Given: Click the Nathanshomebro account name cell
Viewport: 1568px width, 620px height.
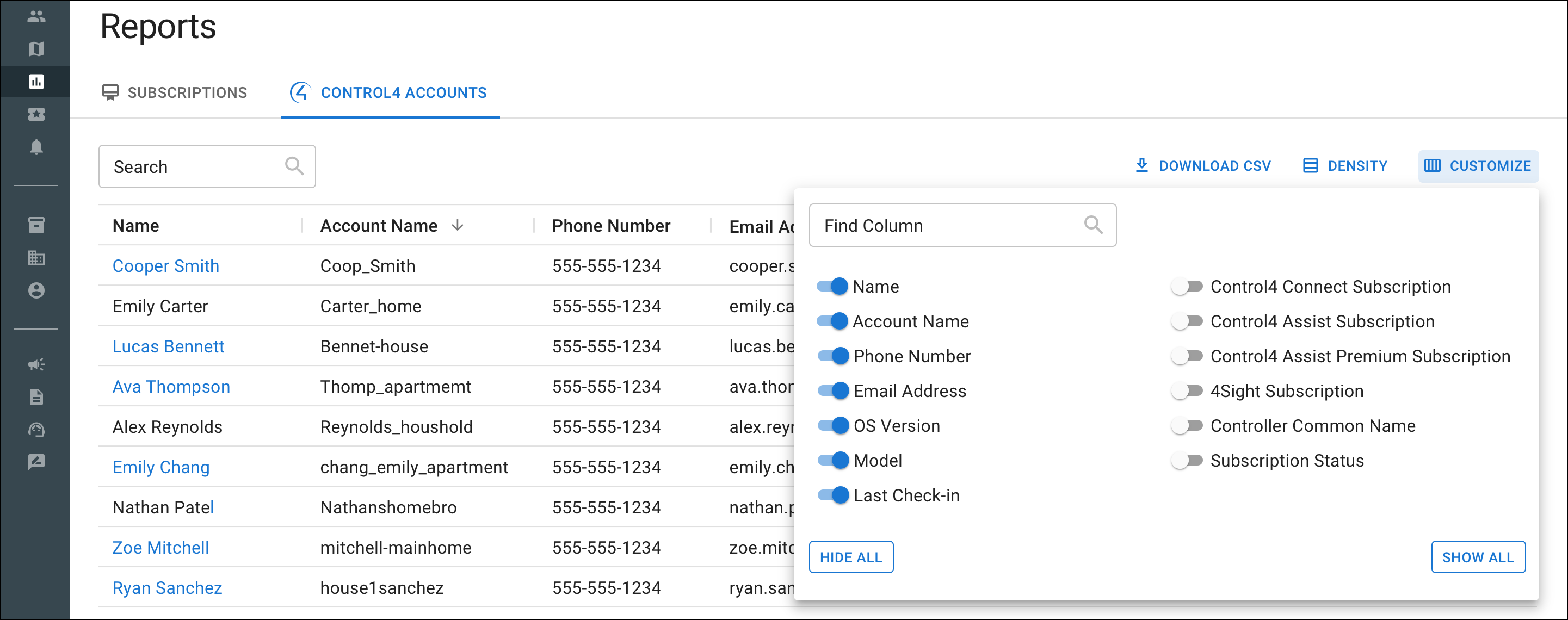Looking at the screenshot, I should (388, 506).
